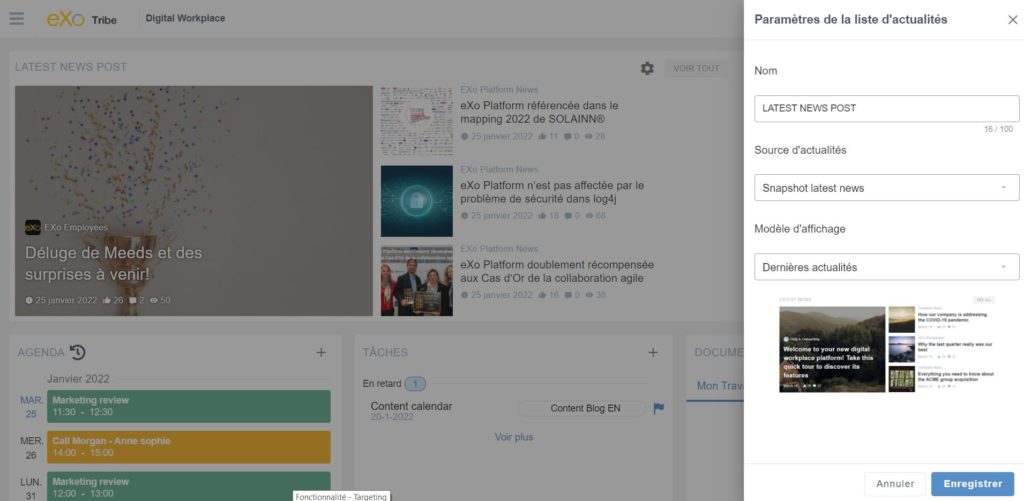Add a new task with plus
1024x501 pixels.
653,352
